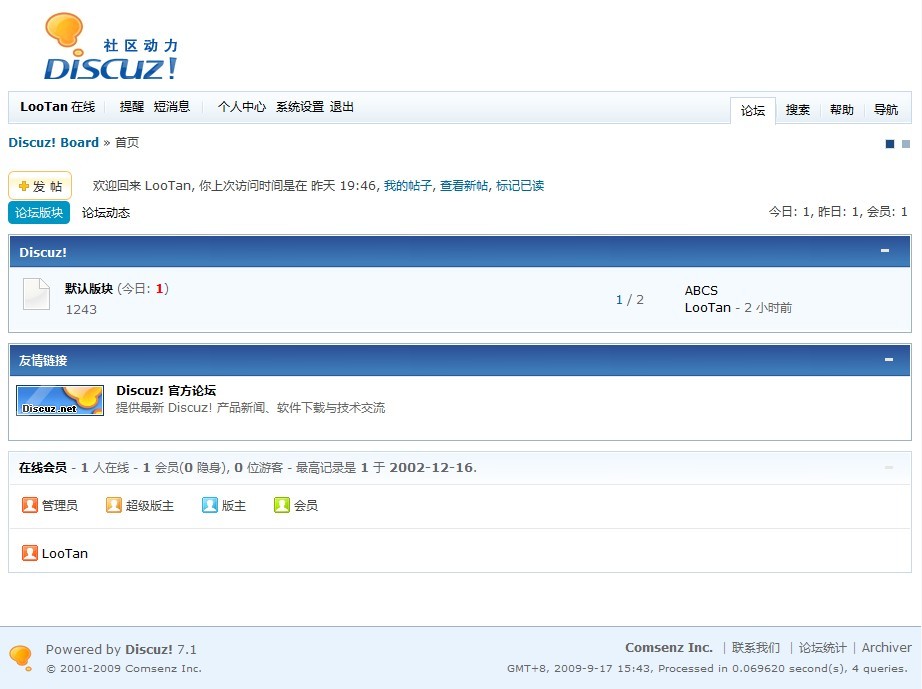
Task: Open 短消息 messages
Action: coord(172,107)
